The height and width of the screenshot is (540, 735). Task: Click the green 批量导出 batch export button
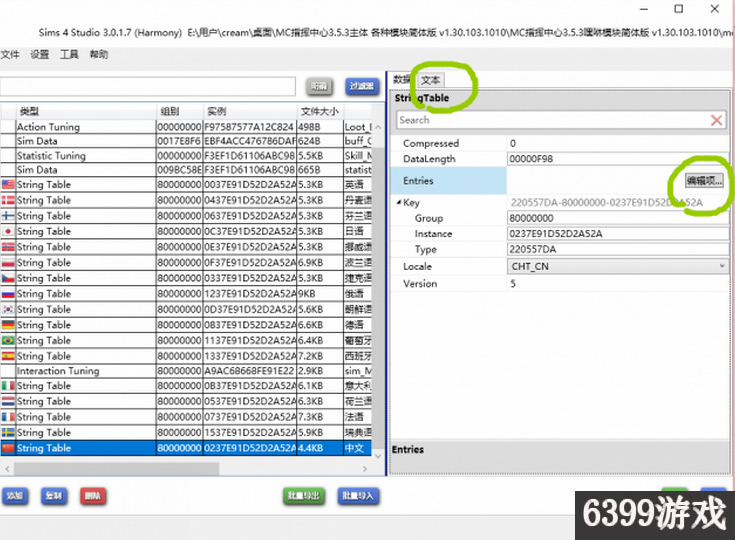[x=304, y=496]
